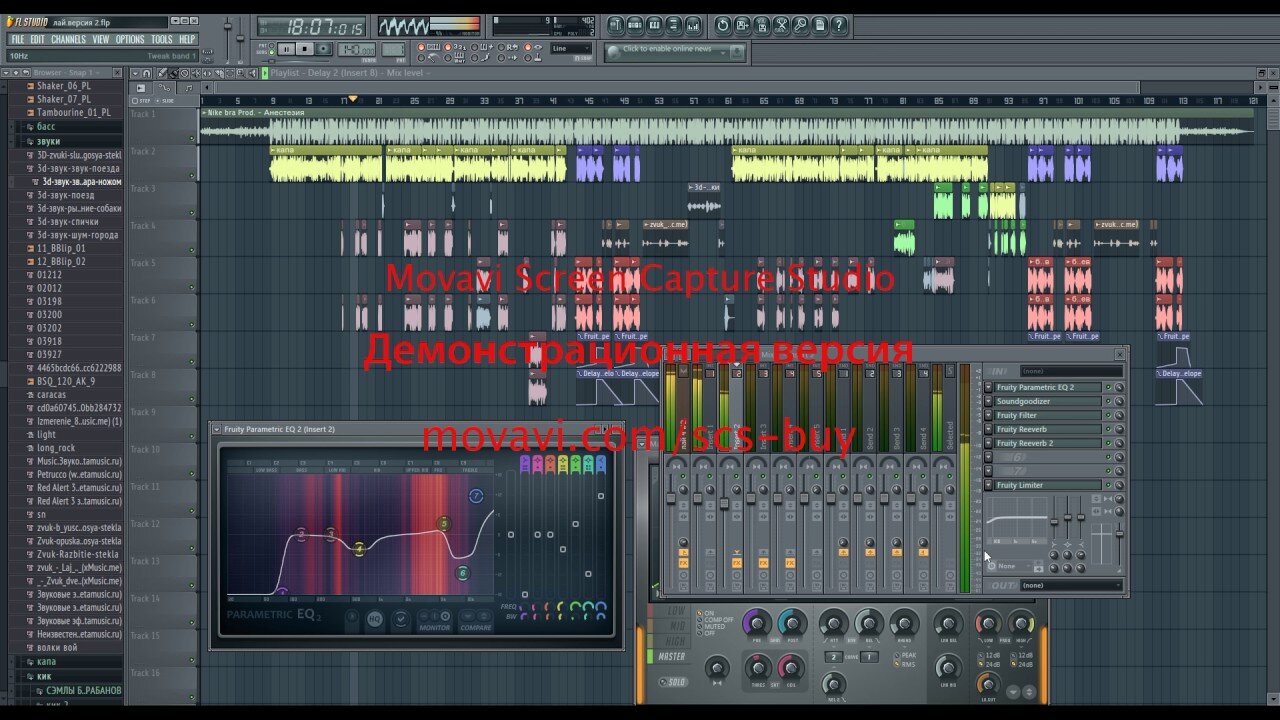Image resolution: width=1280 pixels, height=720 pixels.
Task: Click the Master channel volume fader in mixer
Action: tap(671, 499)
